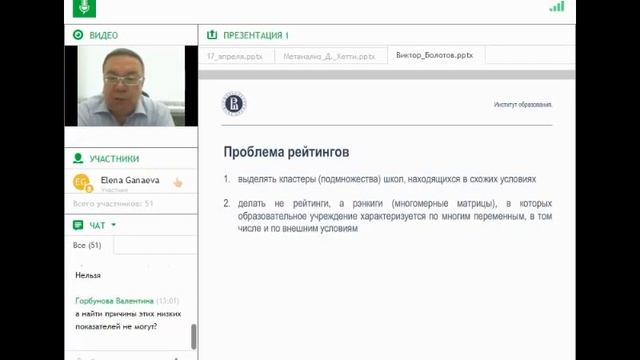Expand the Чат dropdown arrow
Viewport: 640px width, 360px height.
[113, 225]
